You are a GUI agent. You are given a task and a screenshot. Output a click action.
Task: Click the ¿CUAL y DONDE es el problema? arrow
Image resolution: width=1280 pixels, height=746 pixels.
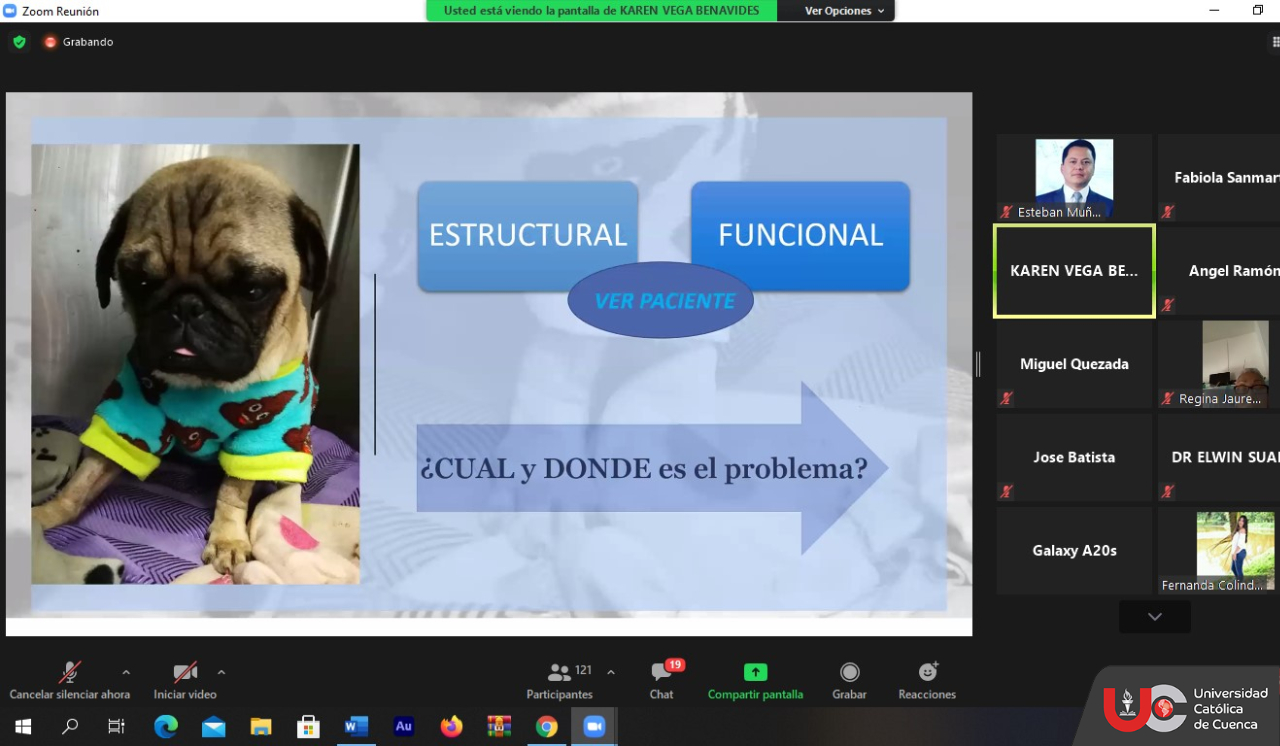coord(652,468)
